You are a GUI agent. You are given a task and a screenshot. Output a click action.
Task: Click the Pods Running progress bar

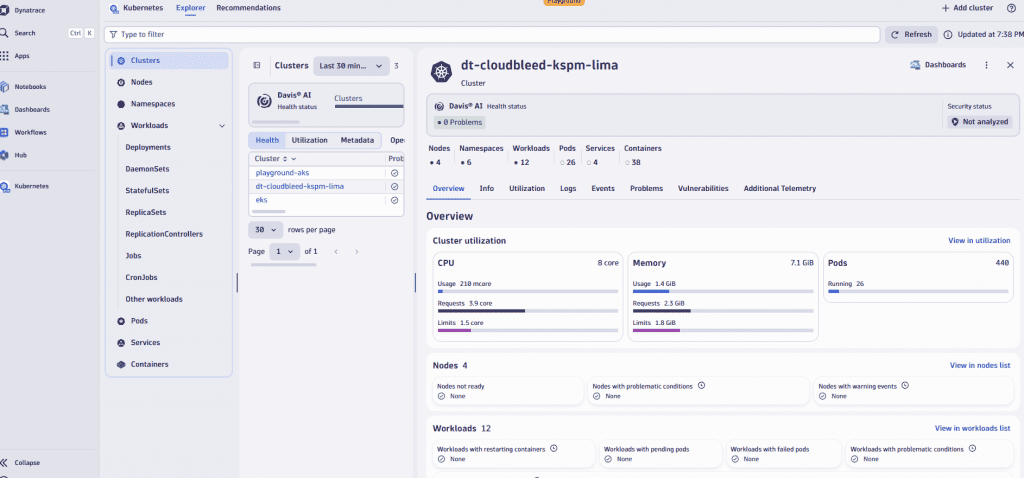click(x=918, y=291)
